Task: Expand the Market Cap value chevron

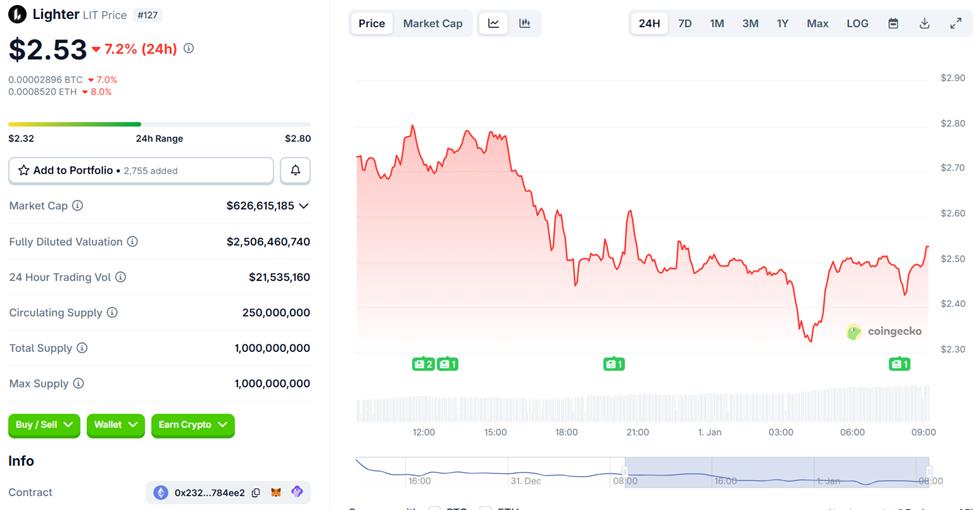Action: pos(304,206)
